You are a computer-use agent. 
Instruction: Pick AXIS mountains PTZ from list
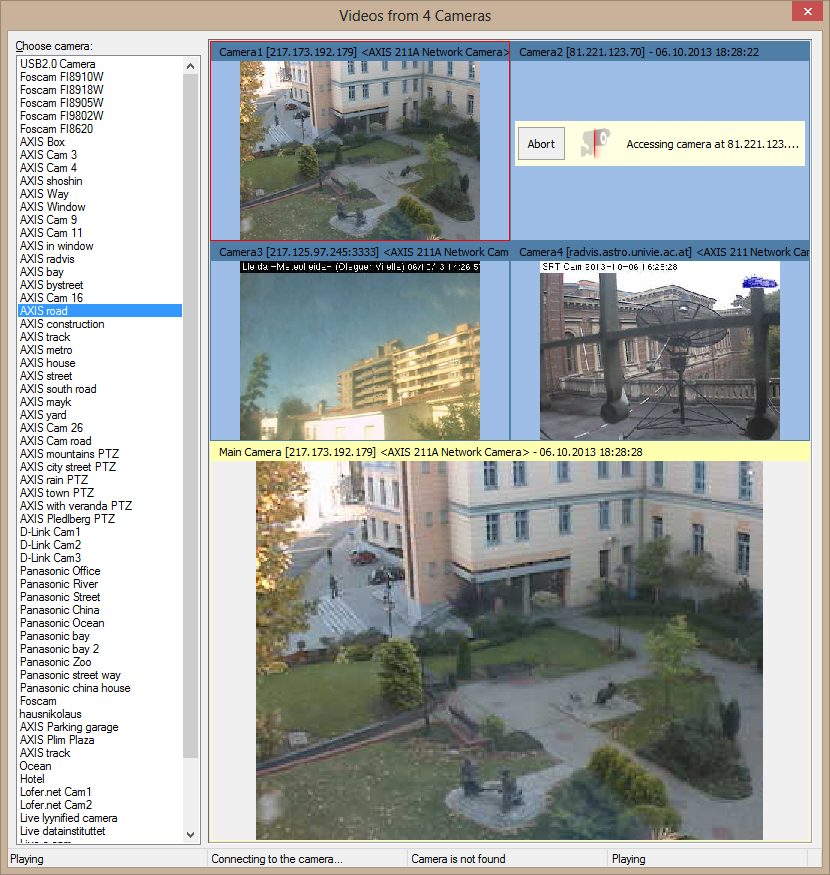coord(67,454)
